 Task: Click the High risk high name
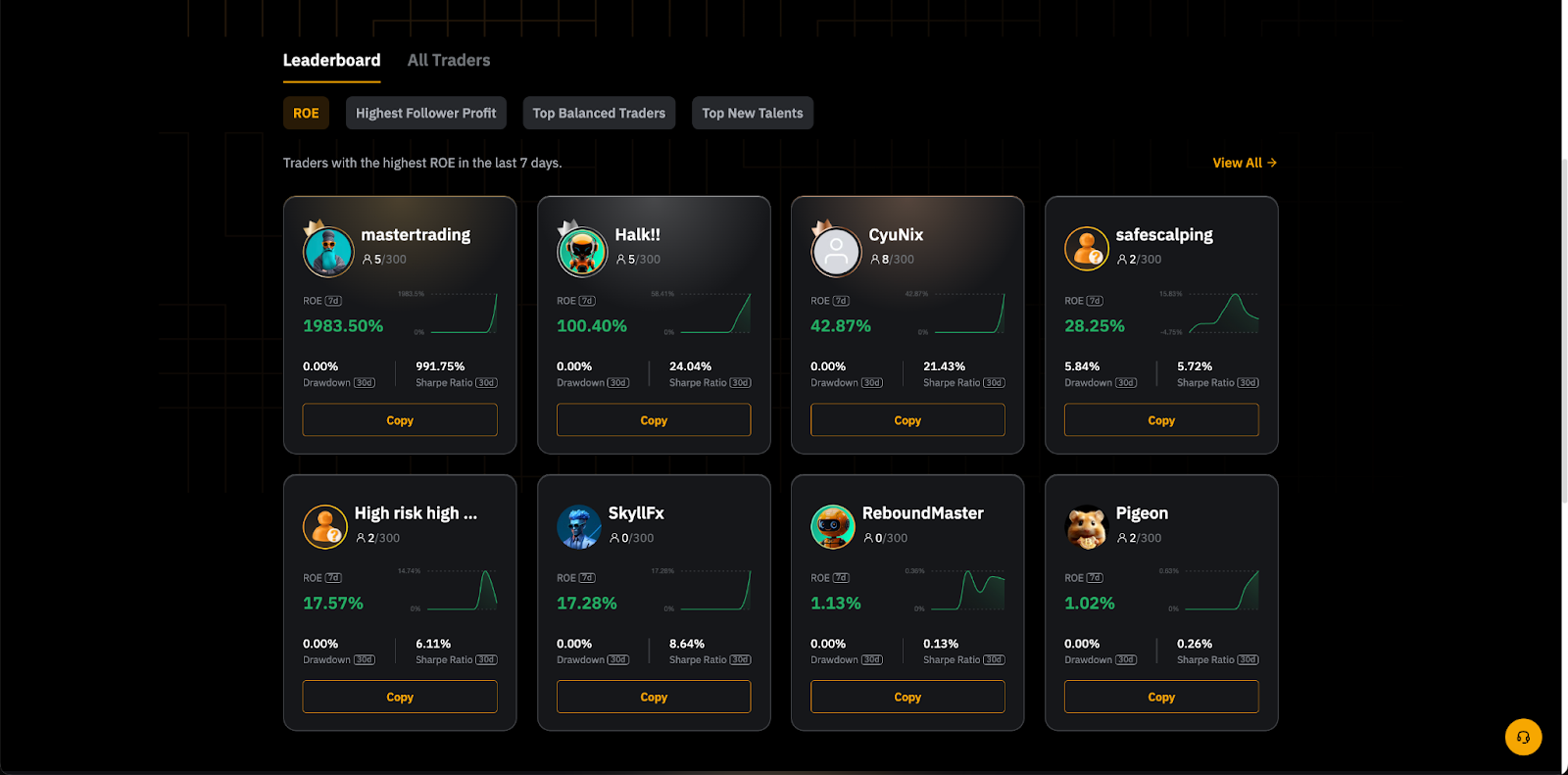point(416,513)
